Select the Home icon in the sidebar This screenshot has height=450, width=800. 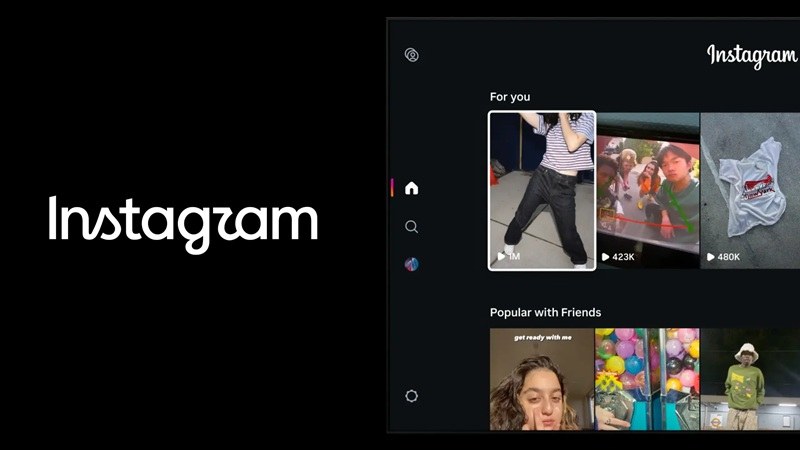tap(411, 188)
